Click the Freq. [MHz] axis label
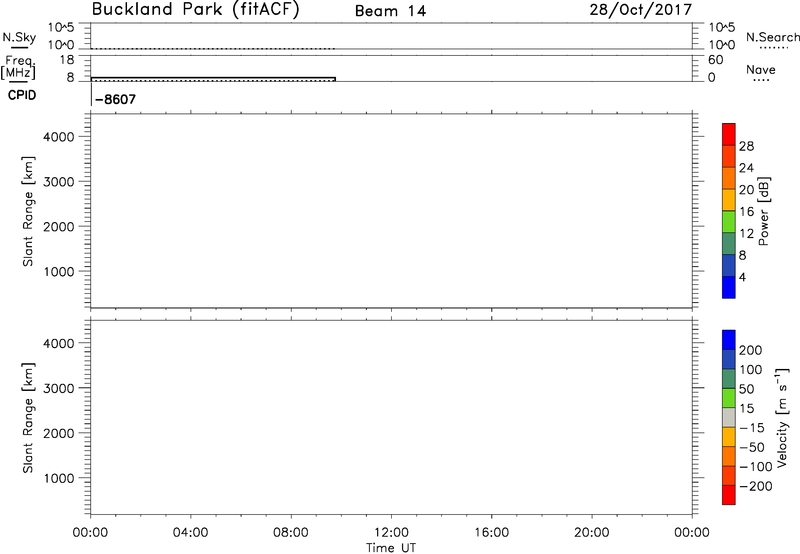 point(19,67)
